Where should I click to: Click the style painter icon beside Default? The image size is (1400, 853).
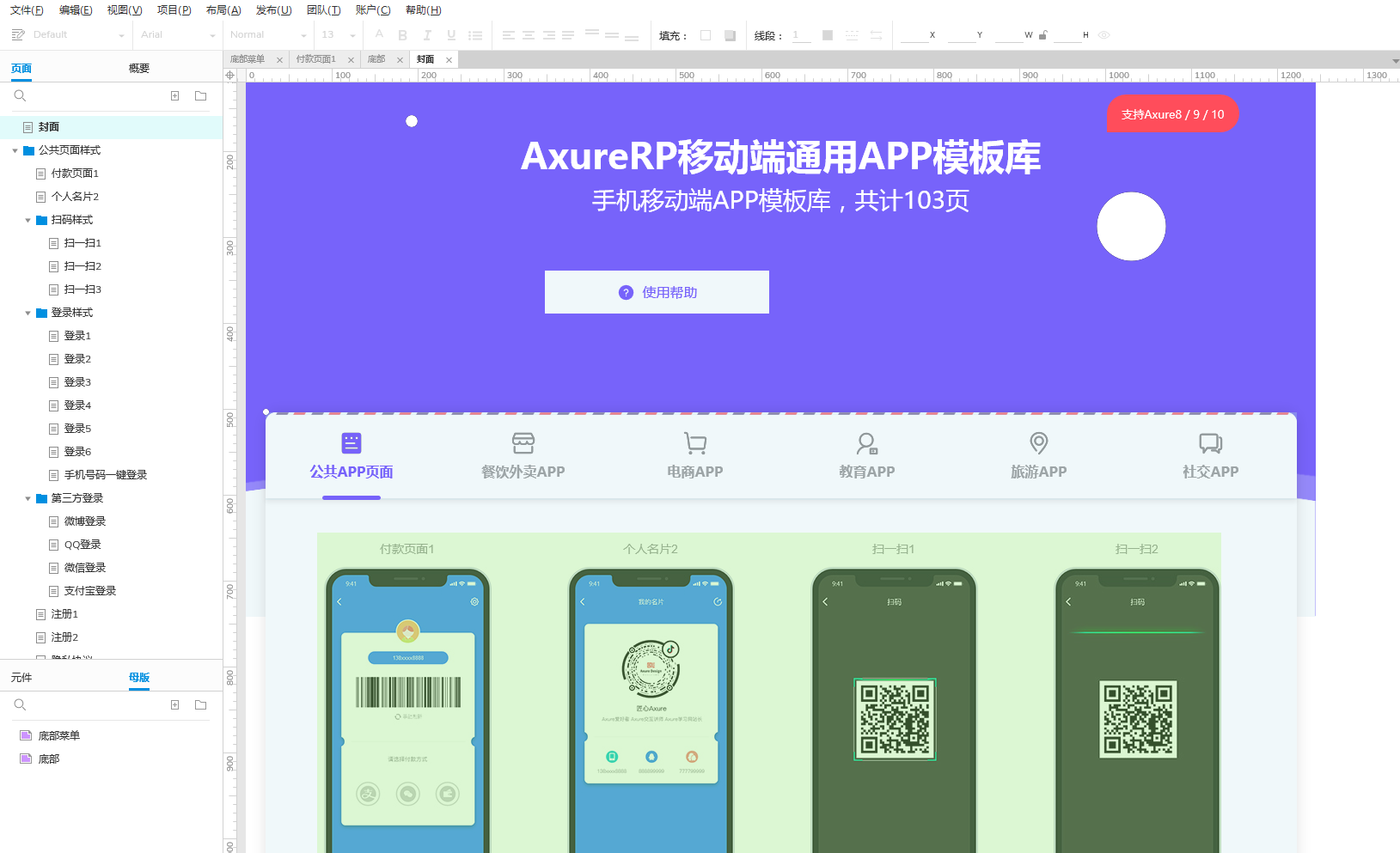tap(18, 35)
